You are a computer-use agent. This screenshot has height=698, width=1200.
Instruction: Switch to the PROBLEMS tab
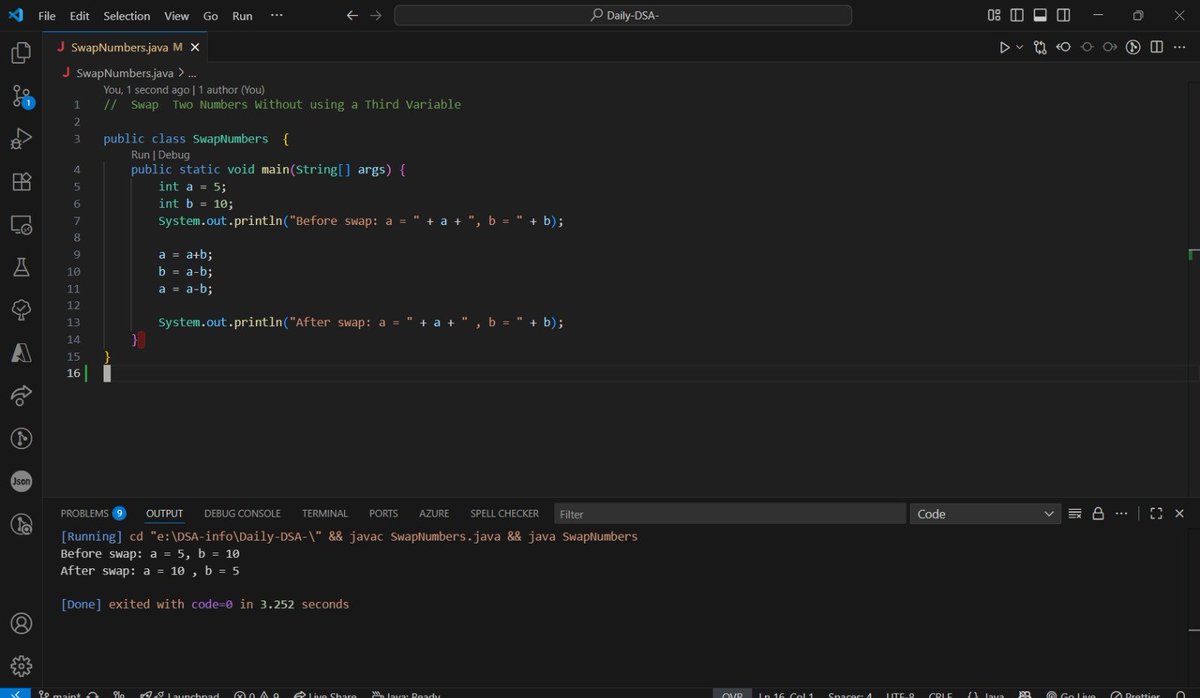(x=93, y=513)
